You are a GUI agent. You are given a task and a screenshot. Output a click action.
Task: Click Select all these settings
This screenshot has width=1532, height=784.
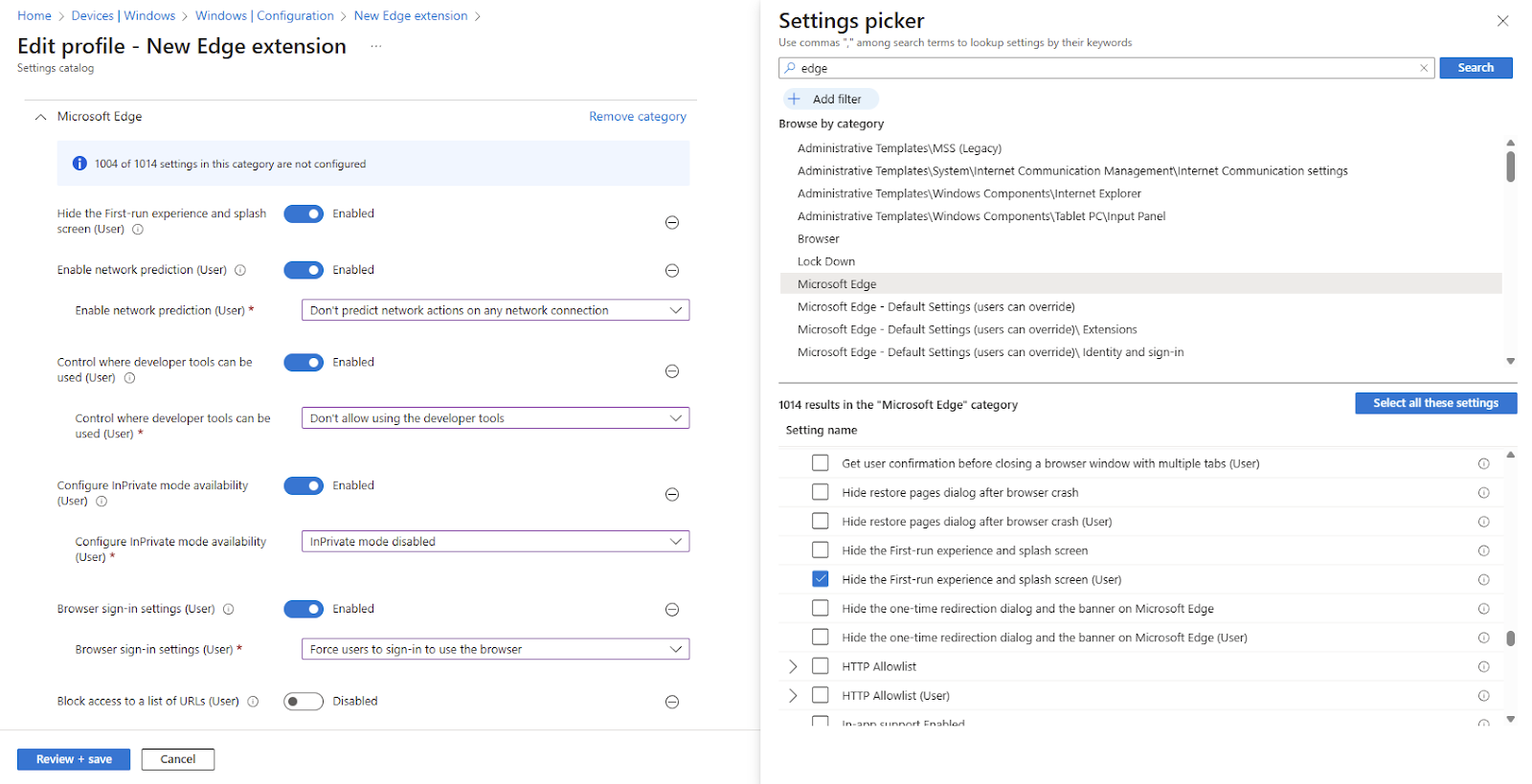point(1435,403)
